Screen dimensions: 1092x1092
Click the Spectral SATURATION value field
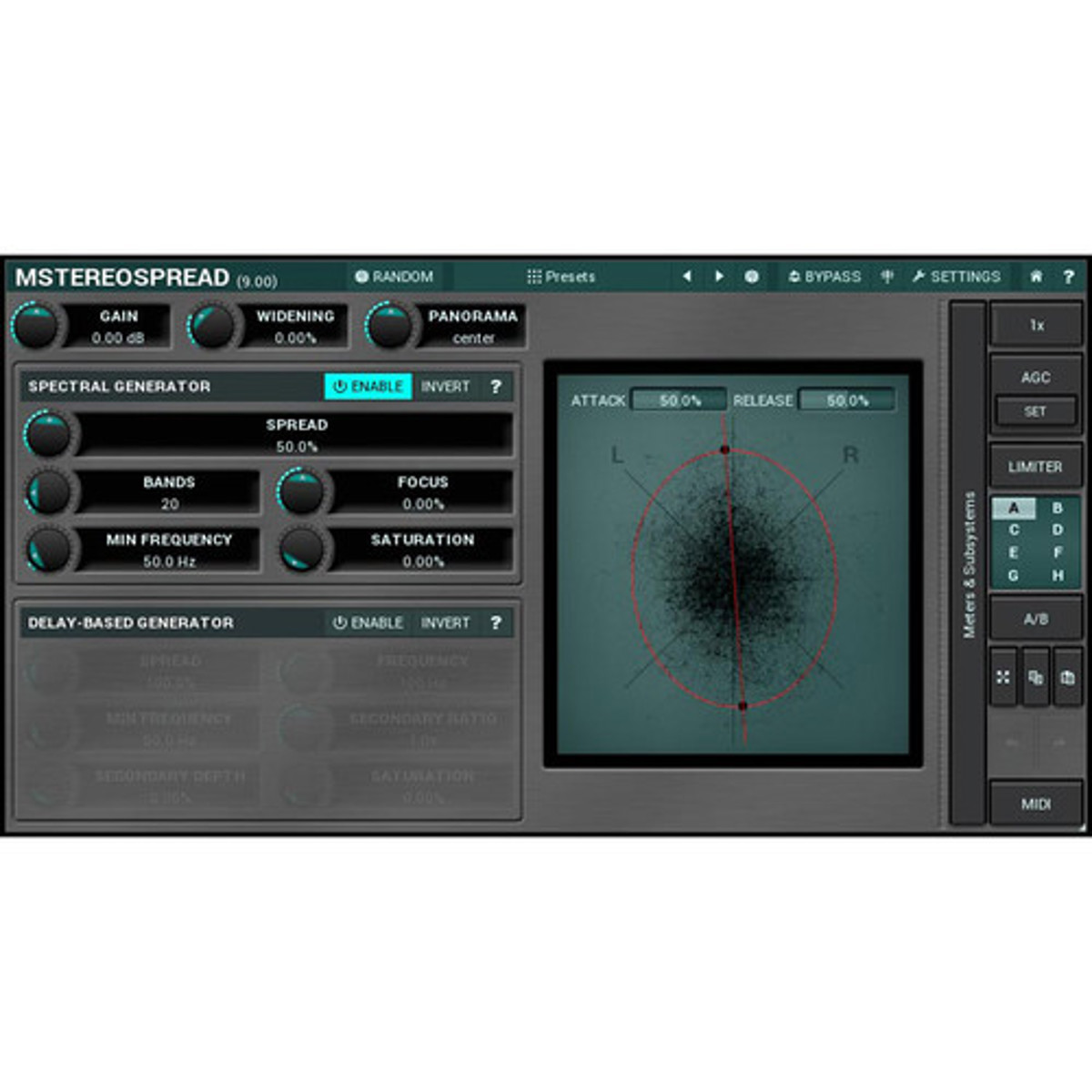pos(423,561)
